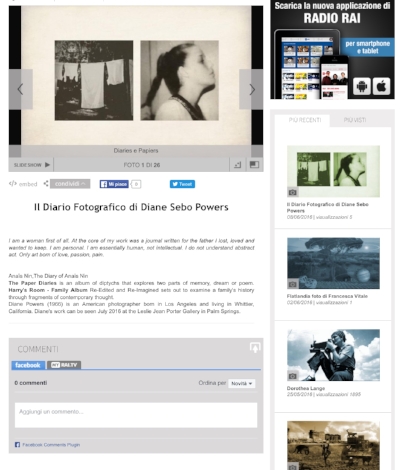Click camera icon on Diane Powers thumbnail

(293, 192)
